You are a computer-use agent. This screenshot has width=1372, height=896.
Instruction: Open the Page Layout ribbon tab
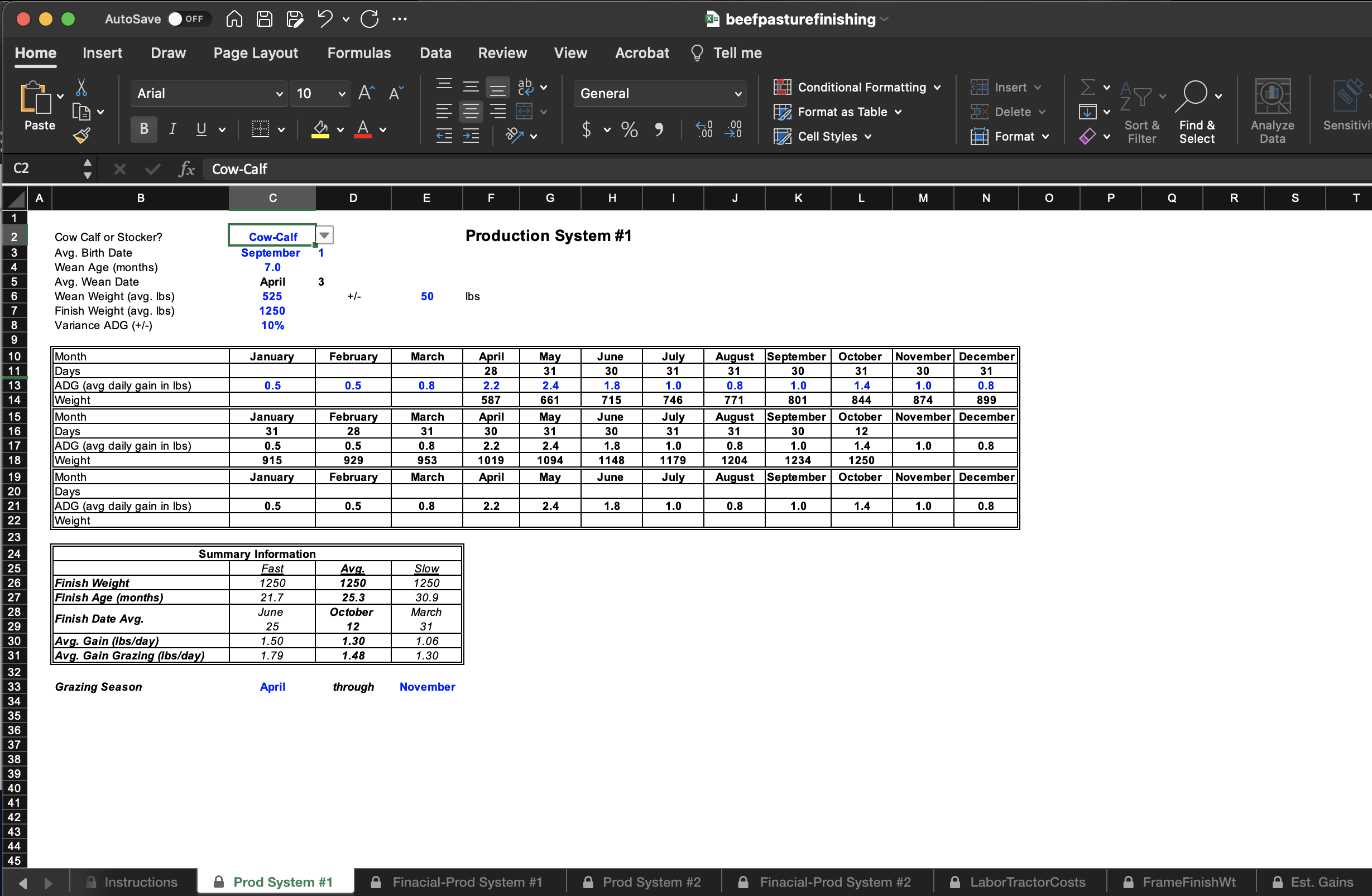(x=256, y=53)
